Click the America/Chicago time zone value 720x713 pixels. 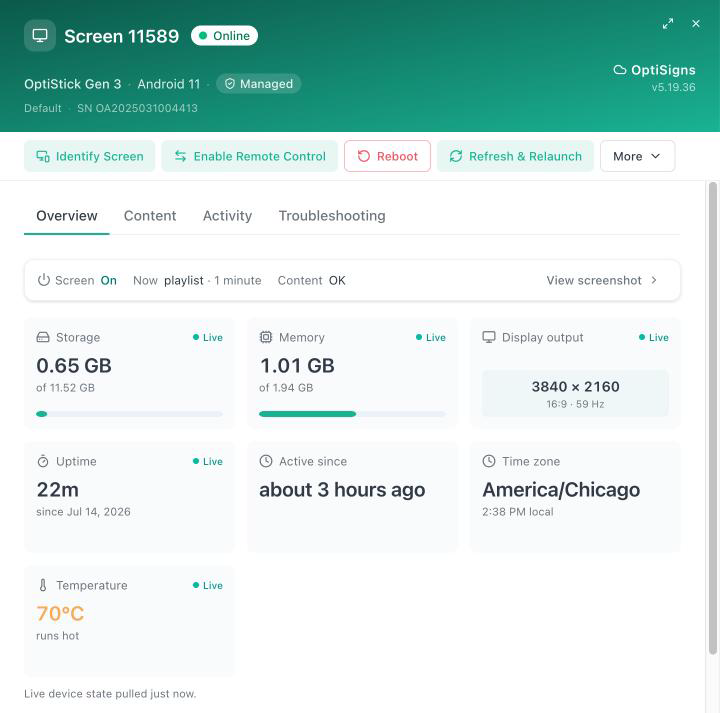pyautogui.click(x=561, y=490)
